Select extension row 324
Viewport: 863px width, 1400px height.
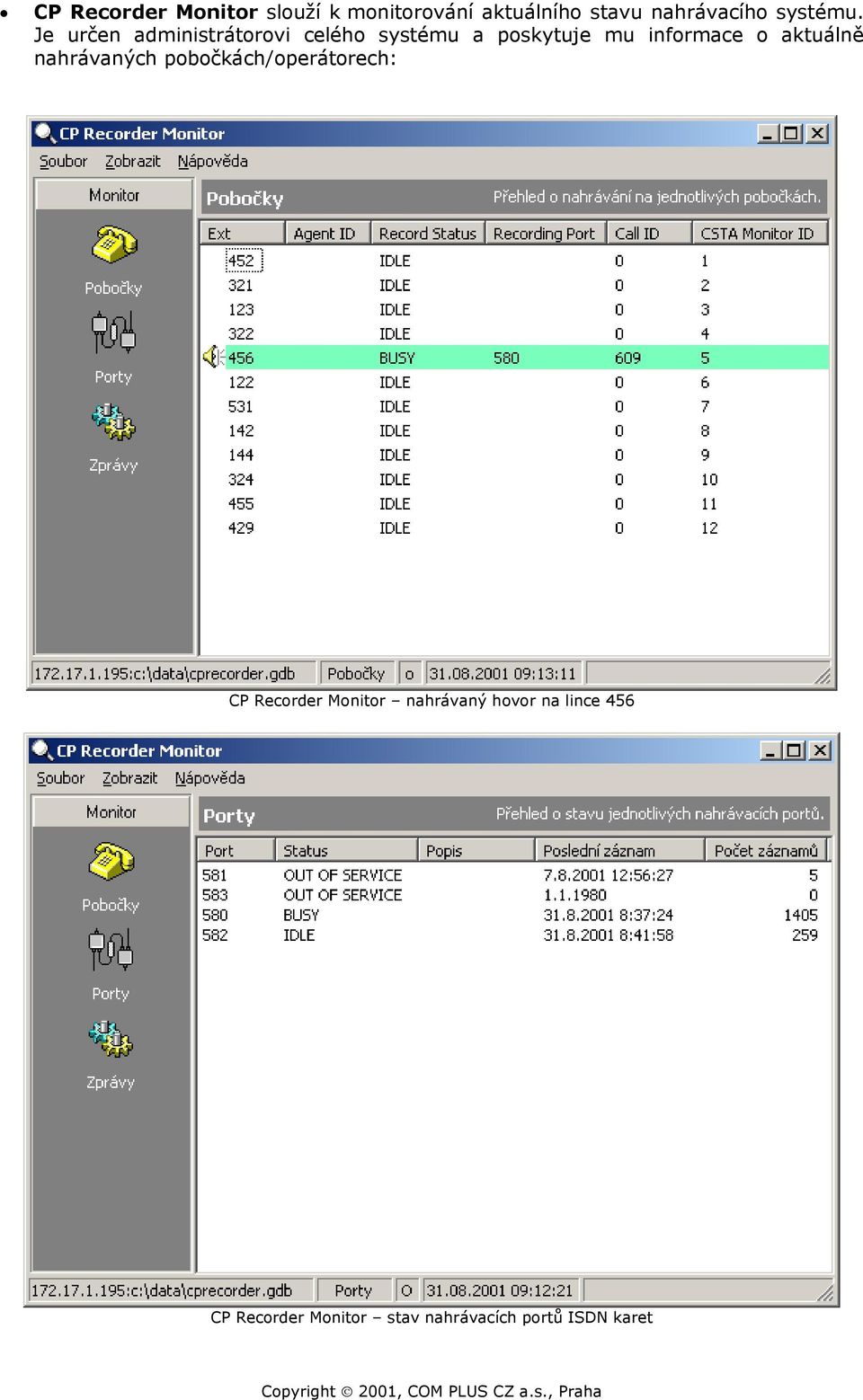[513, 479]
